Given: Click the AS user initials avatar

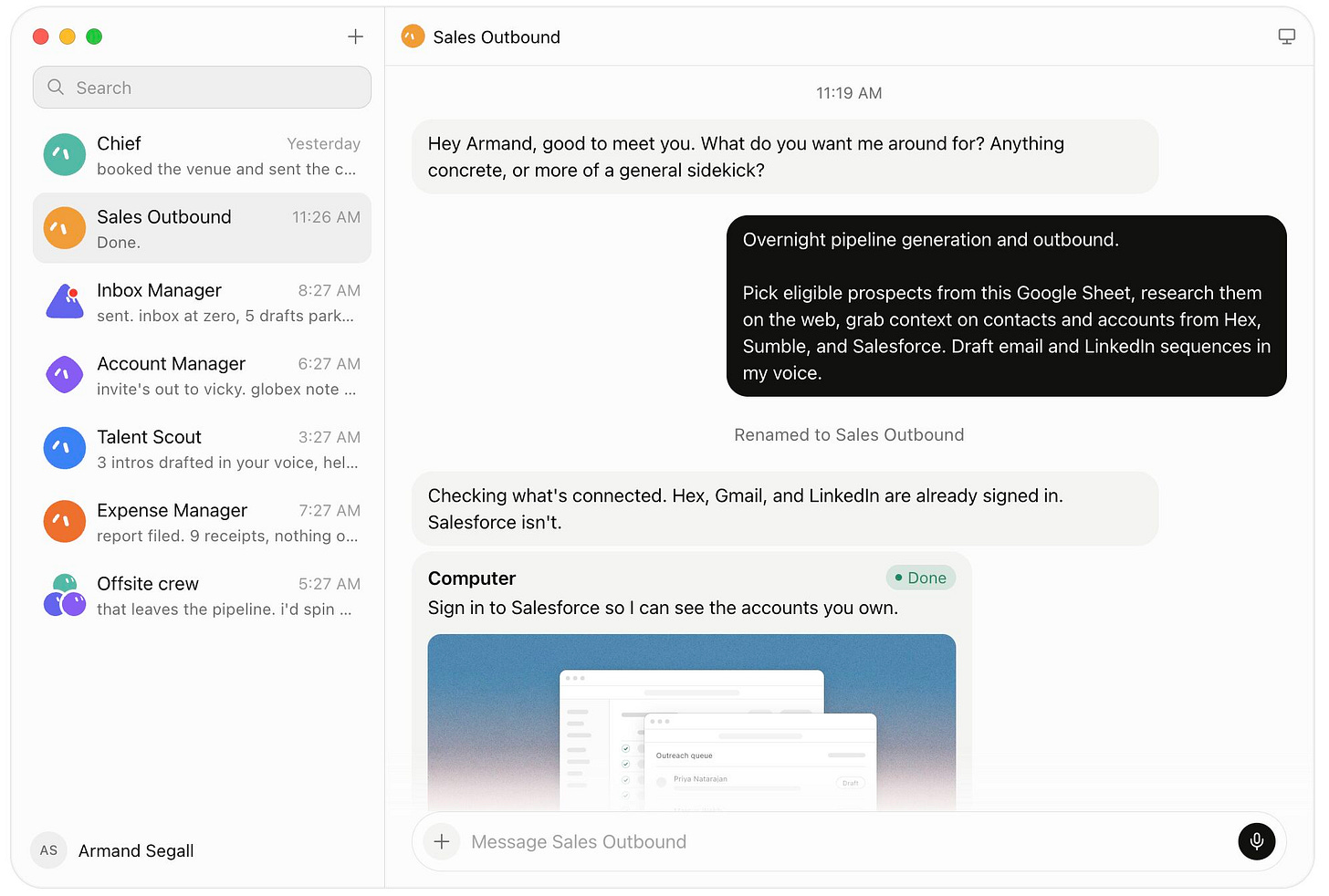Looking at the screenshot, I should pyautogui.click(x=49, y=850).
